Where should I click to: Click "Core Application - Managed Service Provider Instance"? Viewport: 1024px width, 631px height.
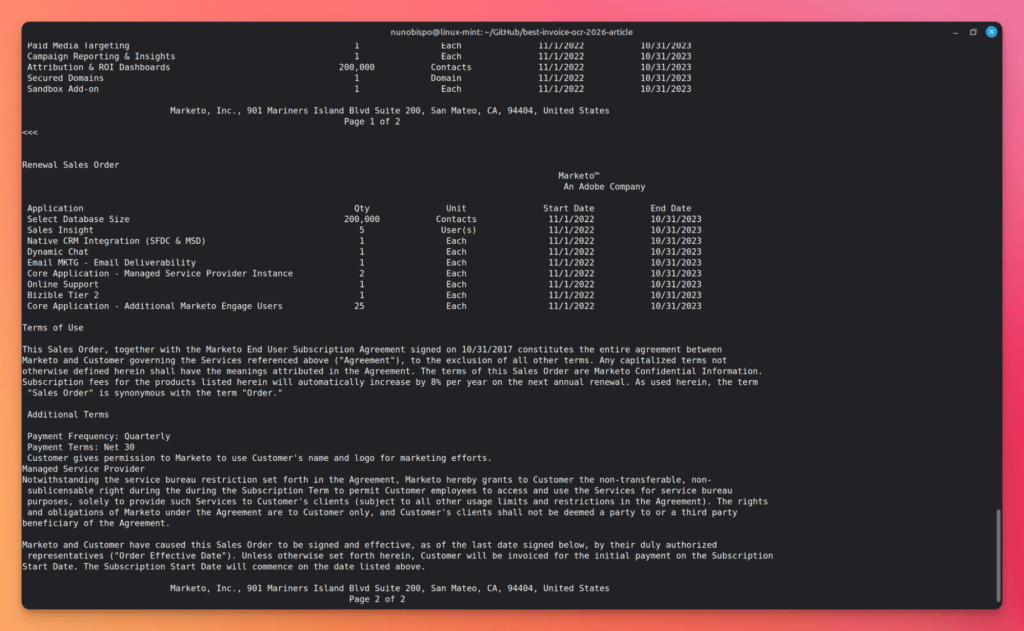click(160, 274)
